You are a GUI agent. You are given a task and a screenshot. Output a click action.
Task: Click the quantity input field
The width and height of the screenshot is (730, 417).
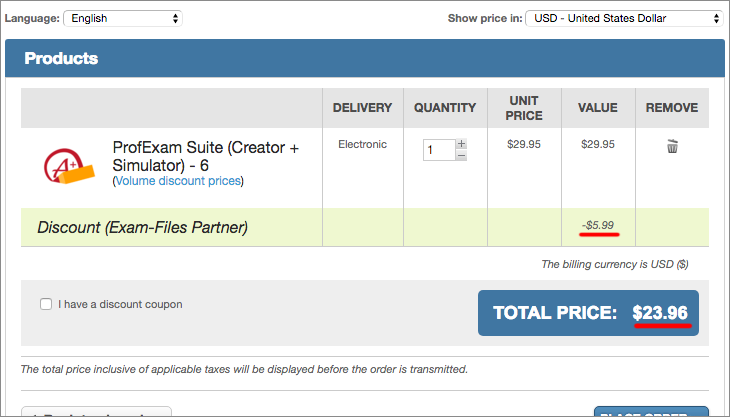[x=438, y=150]
